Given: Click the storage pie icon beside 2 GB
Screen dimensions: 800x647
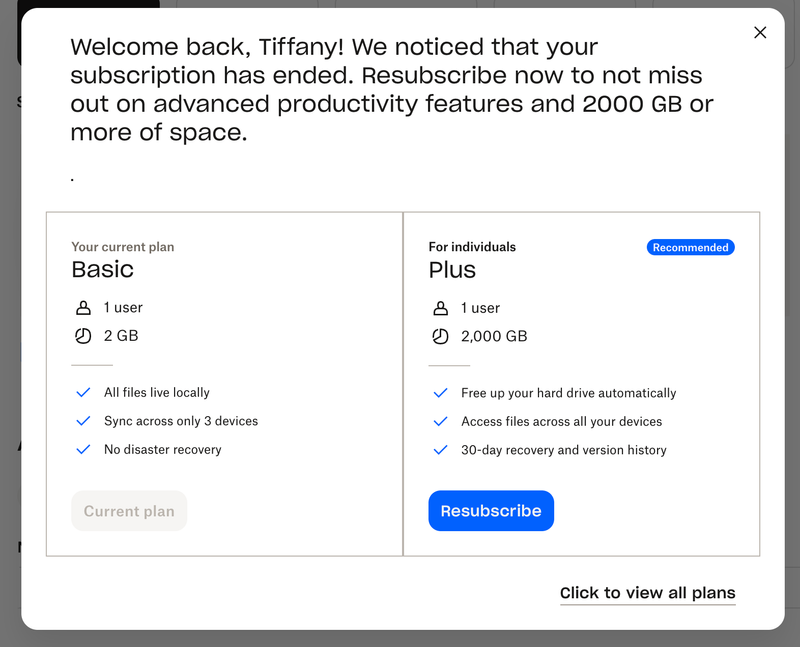Looking at the screenshot, I should [83, 336].
